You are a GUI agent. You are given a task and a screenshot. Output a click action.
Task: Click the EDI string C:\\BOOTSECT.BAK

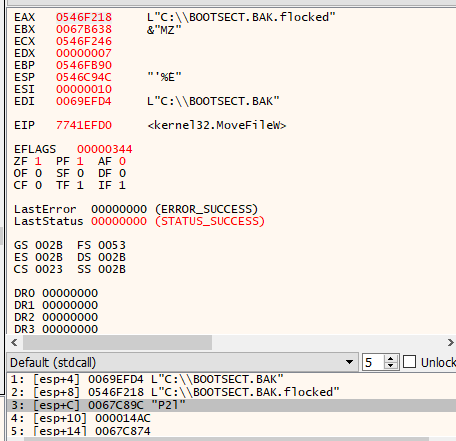click(x=213, y=101)
